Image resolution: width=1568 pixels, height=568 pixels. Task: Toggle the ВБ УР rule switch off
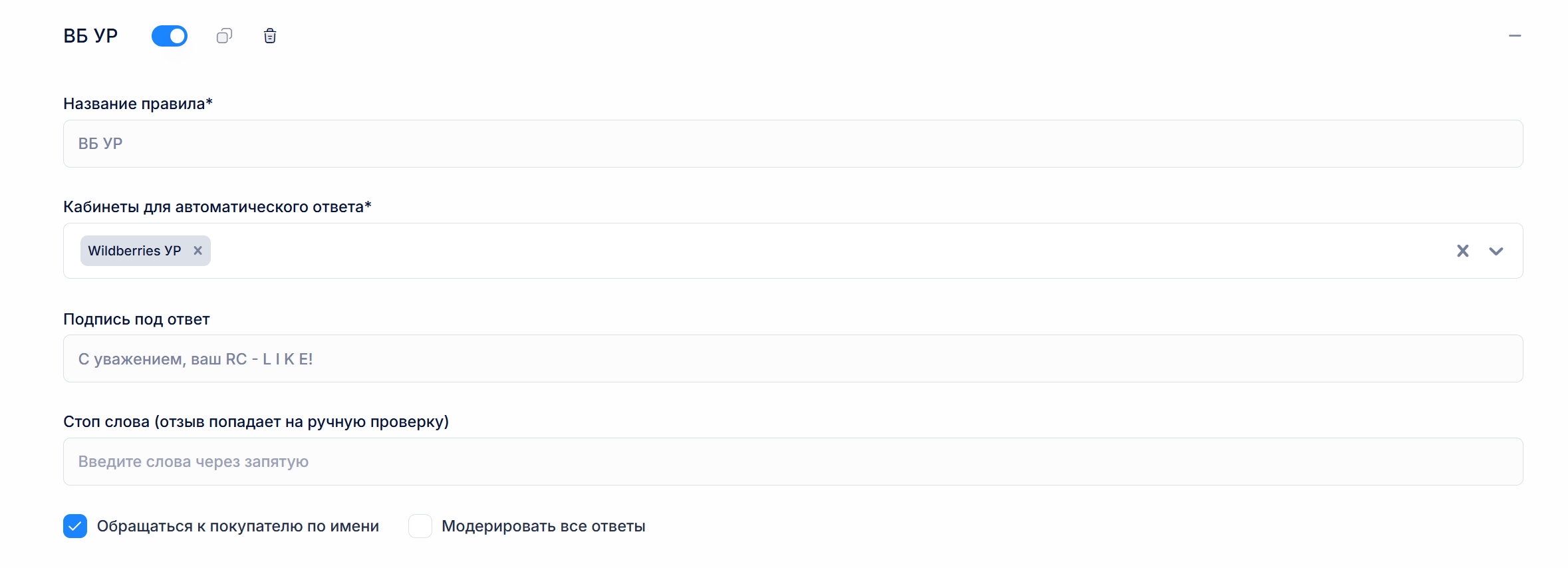click(170, 36)
